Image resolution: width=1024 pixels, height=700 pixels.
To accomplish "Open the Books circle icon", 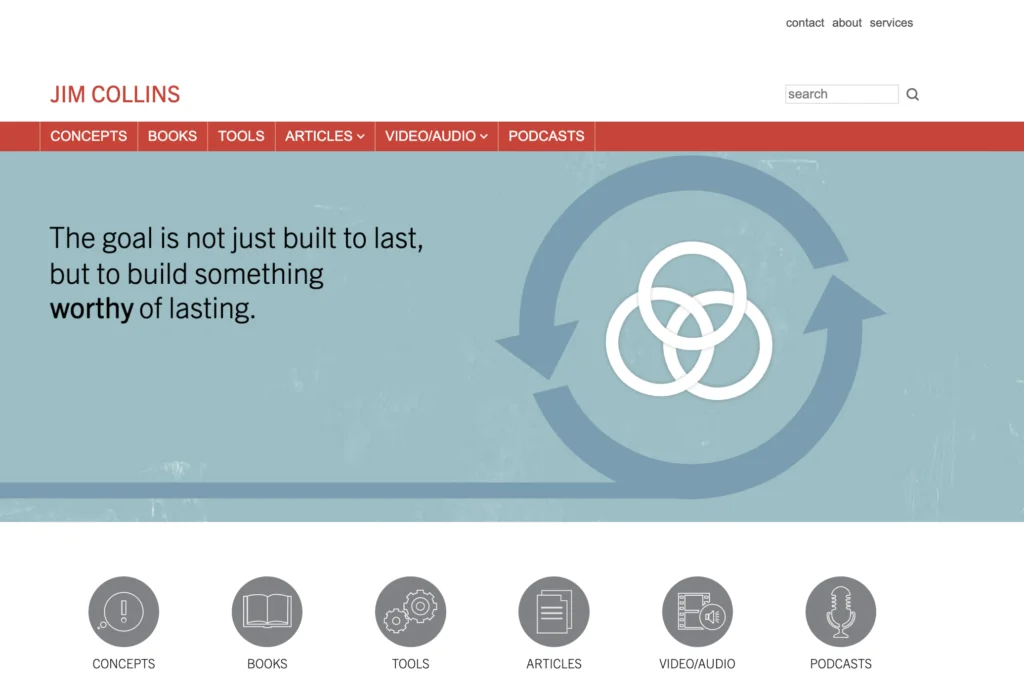I will point(267,612).
